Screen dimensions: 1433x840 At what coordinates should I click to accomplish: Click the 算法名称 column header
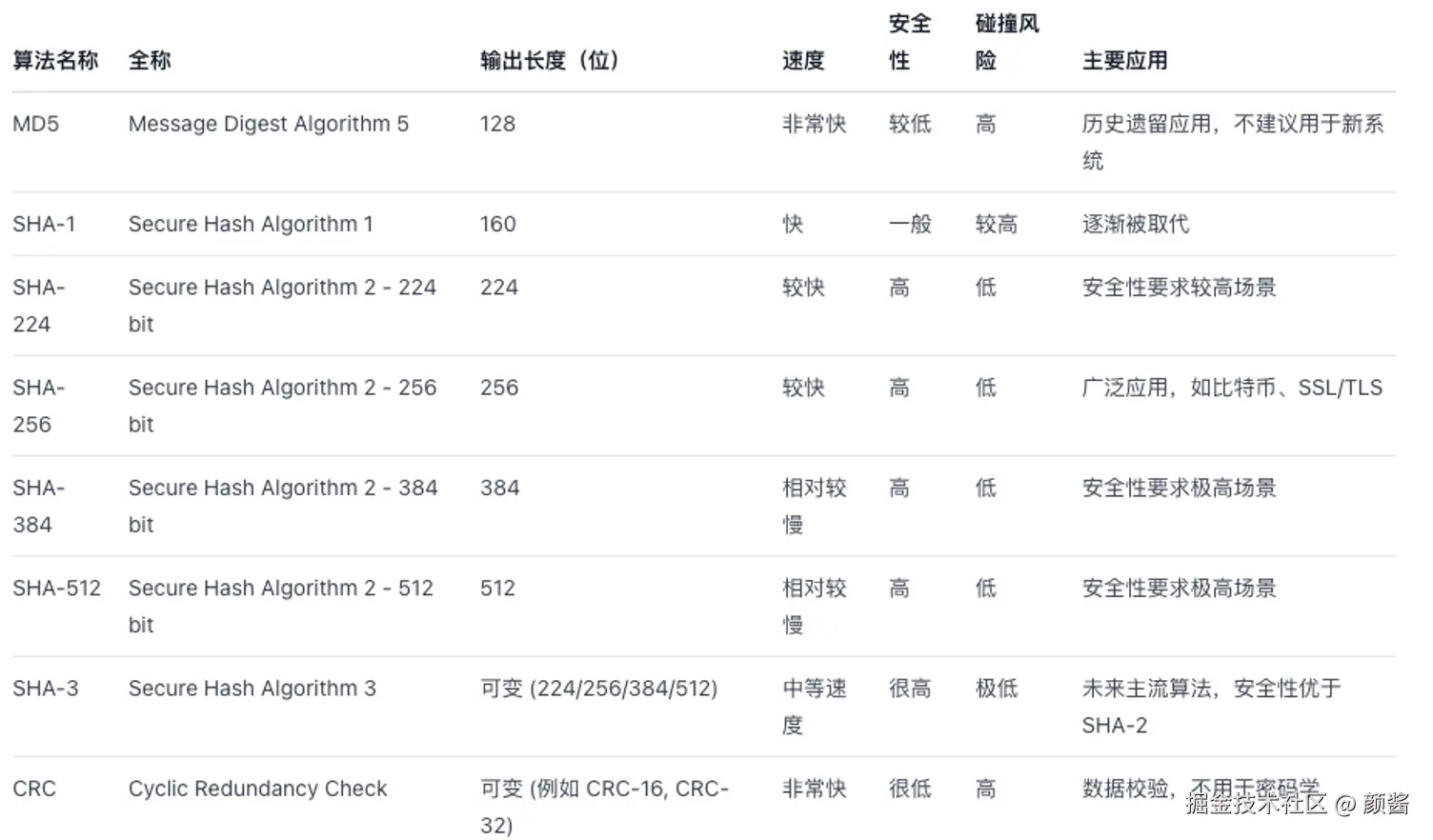(55, 61)
